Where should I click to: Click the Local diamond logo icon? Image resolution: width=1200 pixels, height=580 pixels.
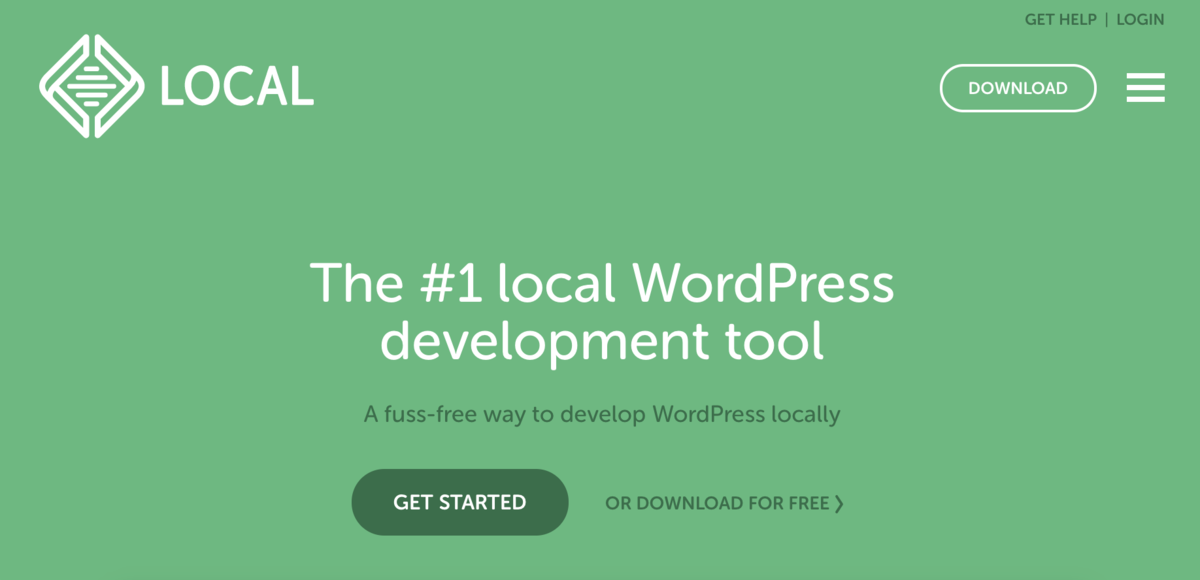click(91, 86)
